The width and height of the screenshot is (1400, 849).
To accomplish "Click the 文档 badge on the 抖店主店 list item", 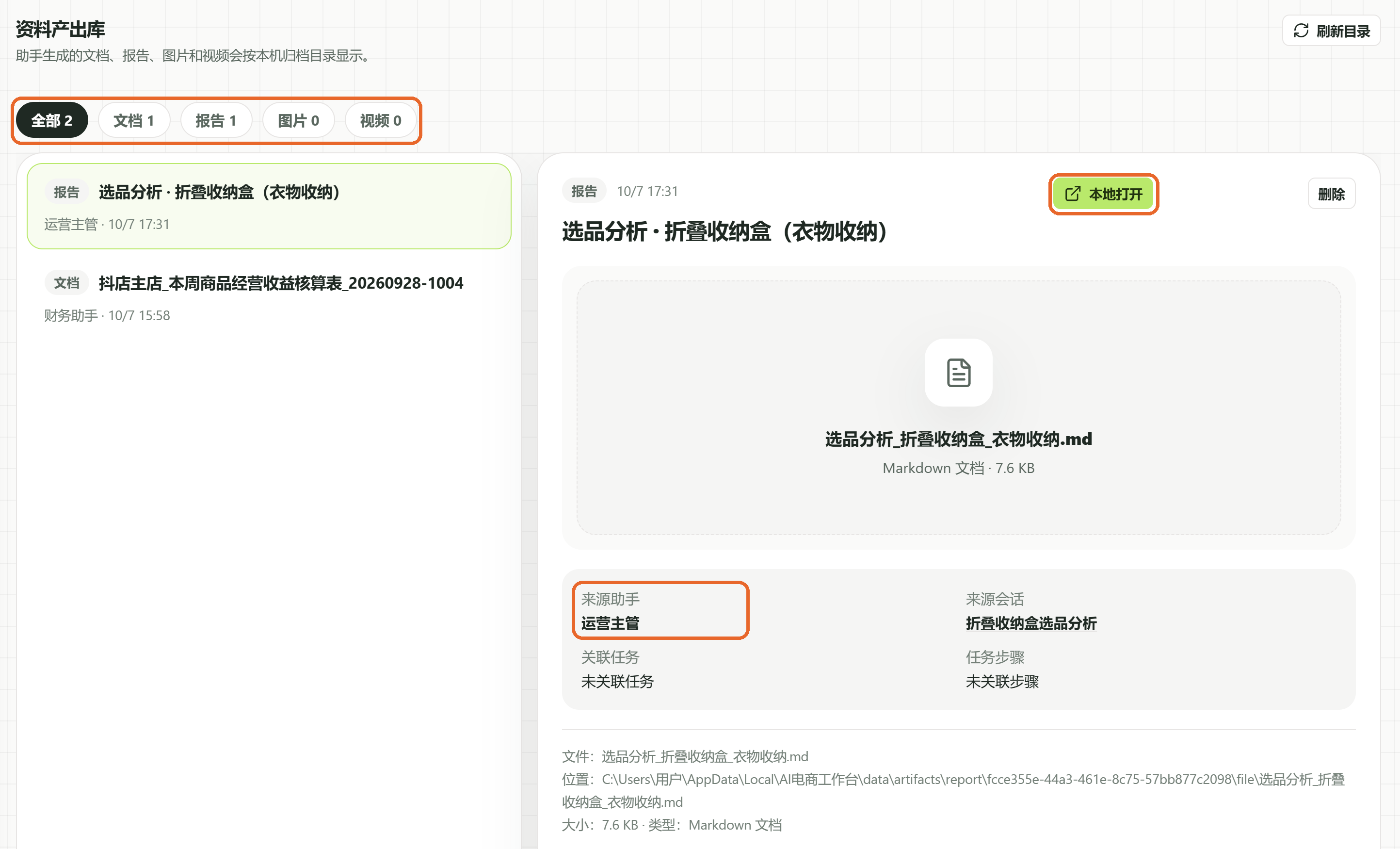I will [66, 282].
